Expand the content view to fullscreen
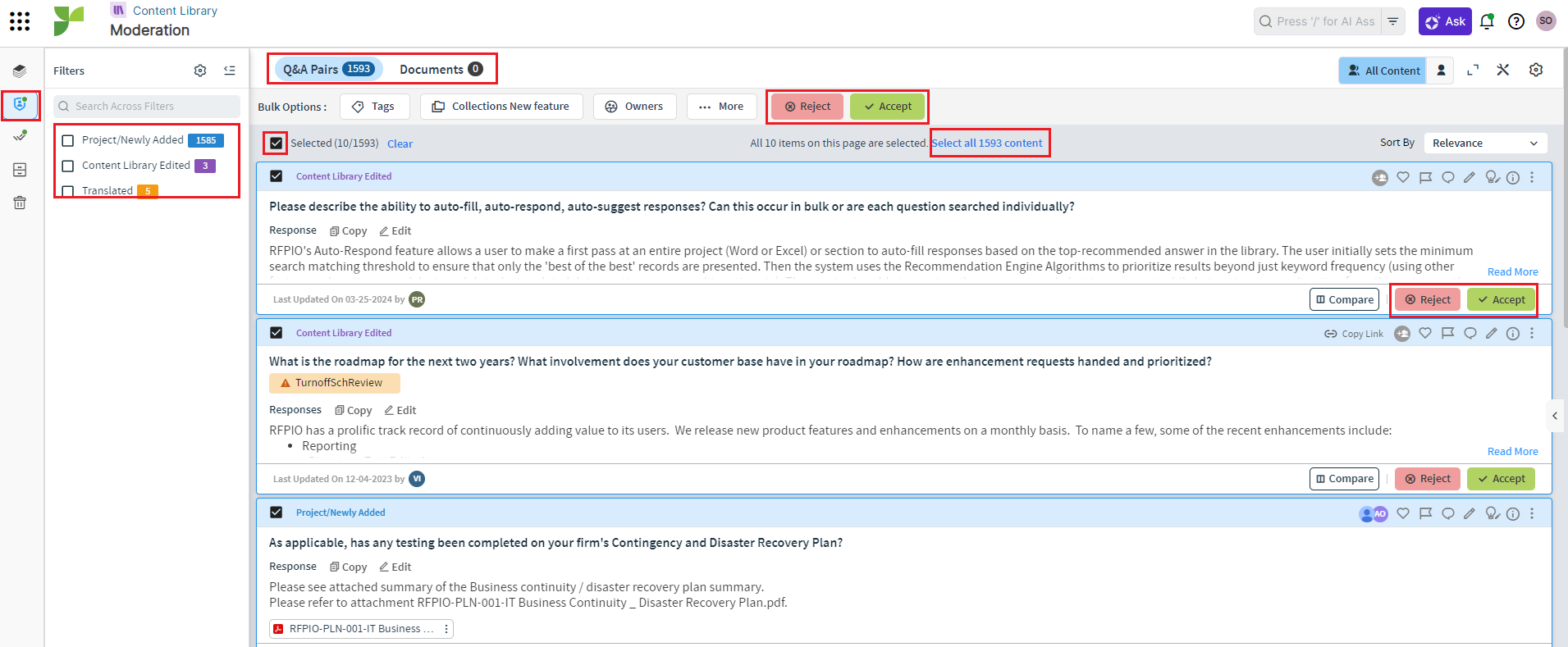Viewport: 1568px width, 647px height. (x=1473, y=71)
